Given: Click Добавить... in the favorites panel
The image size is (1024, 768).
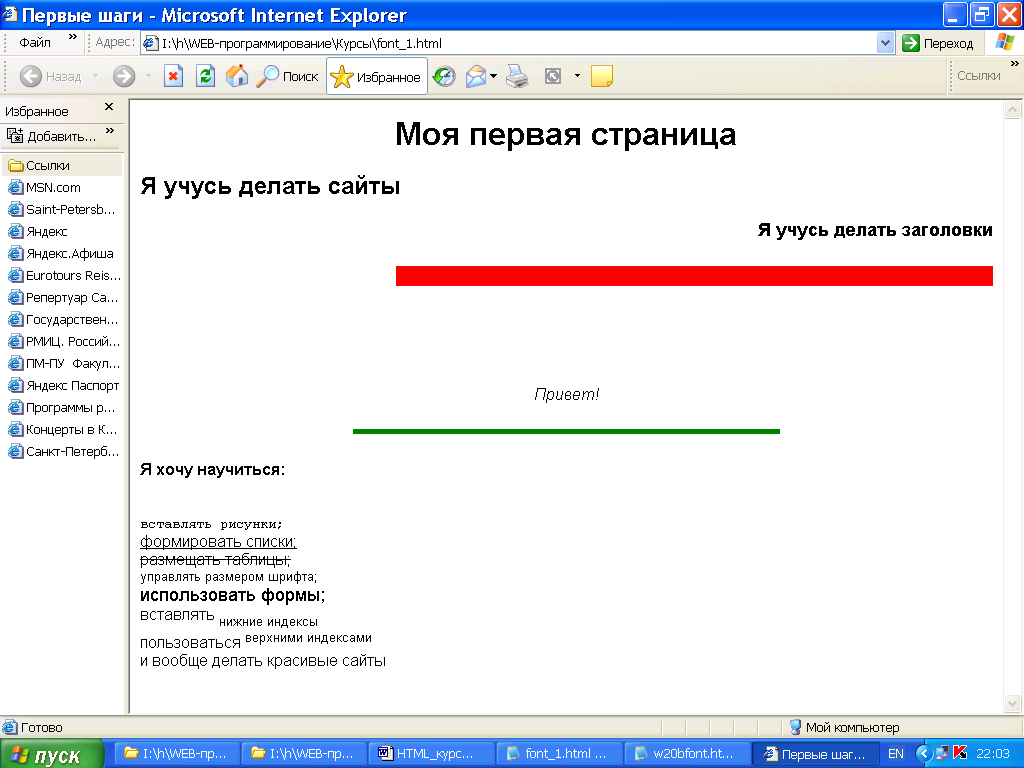Looking at the screenshot, I should pyautogui.click(x=52, y=136).
